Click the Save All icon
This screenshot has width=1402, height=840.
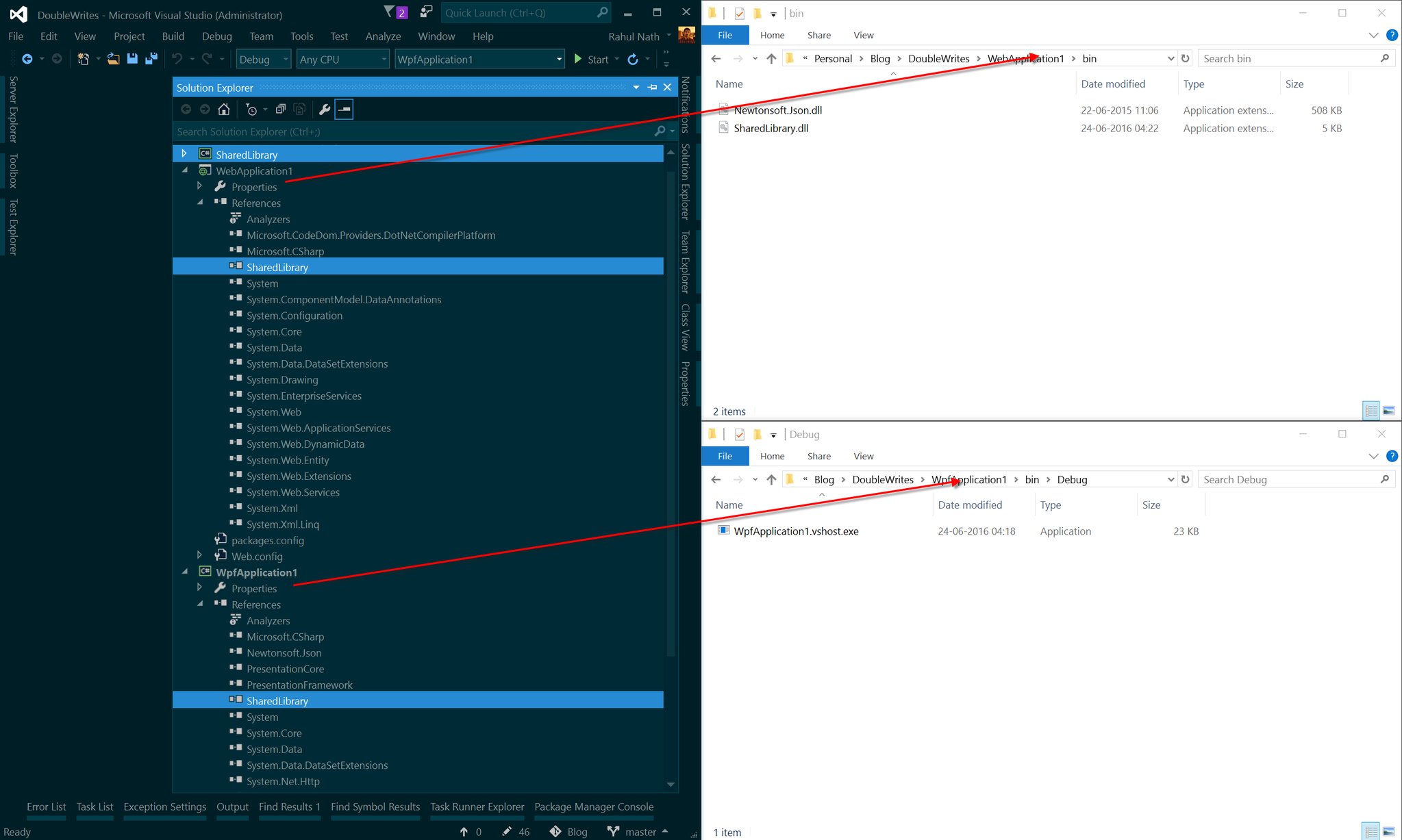[x=151, y=59]
